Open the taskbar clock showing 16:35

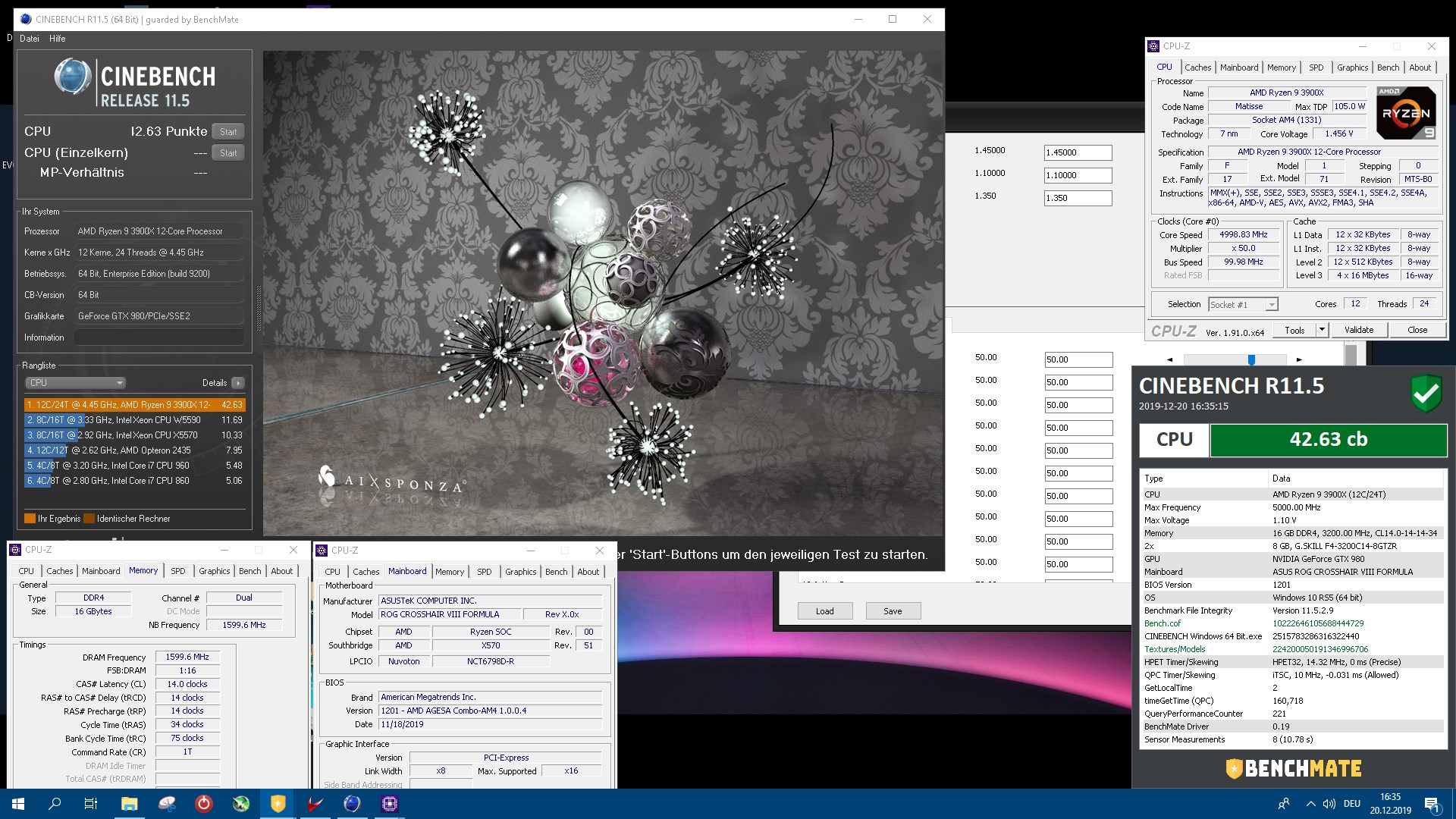1390,804
